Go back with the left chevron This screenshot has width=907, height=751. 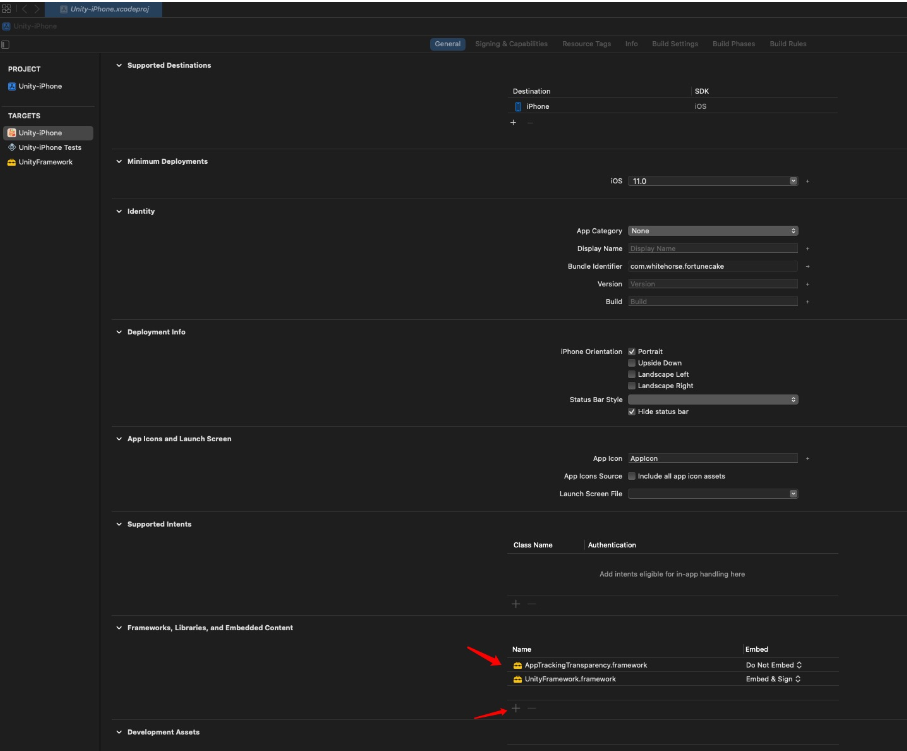[x=24, y=9]
